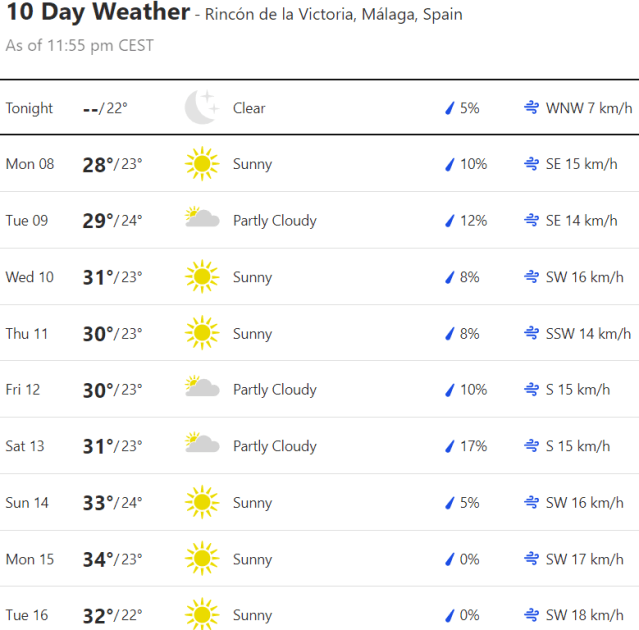Viewport: 639px width, 630px height.
Task: Click the SW 16 km/h wind on Wed 10
Action: pyautogui.click(x=584, y=277)
